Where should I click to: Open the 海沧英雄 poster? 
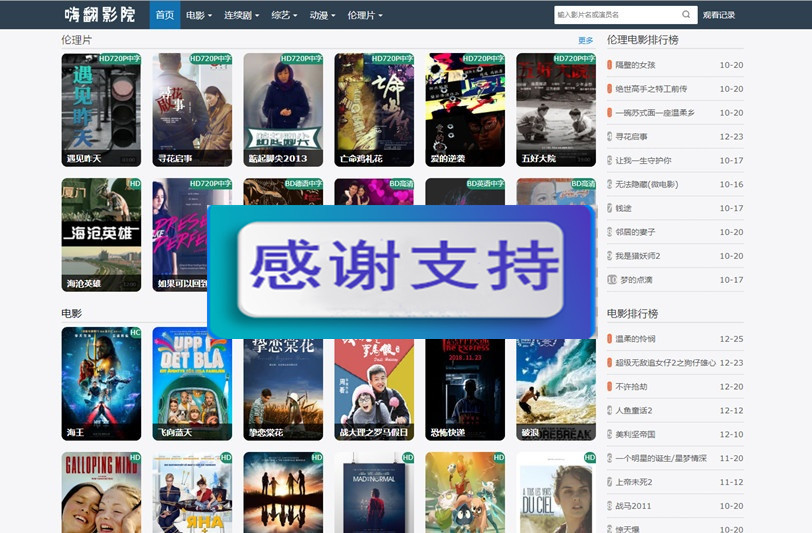(x=101, y=235)
